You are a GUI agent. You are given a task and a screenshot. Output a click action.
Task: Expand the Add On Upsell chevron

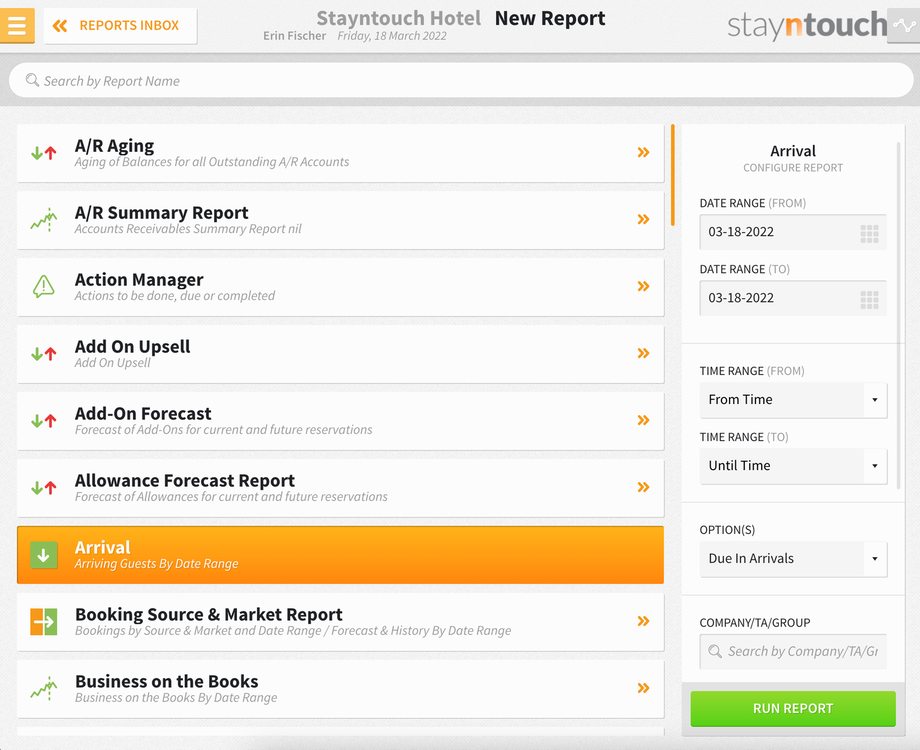[x=644, y=353]
